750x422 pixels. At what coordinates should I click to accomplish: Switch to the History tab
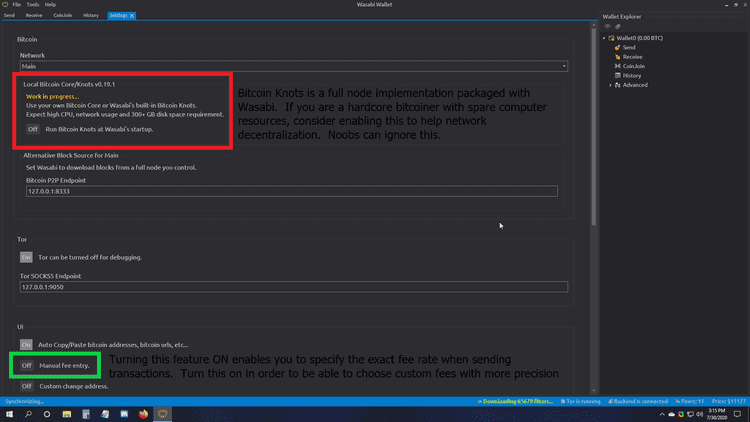pos(90,15)
